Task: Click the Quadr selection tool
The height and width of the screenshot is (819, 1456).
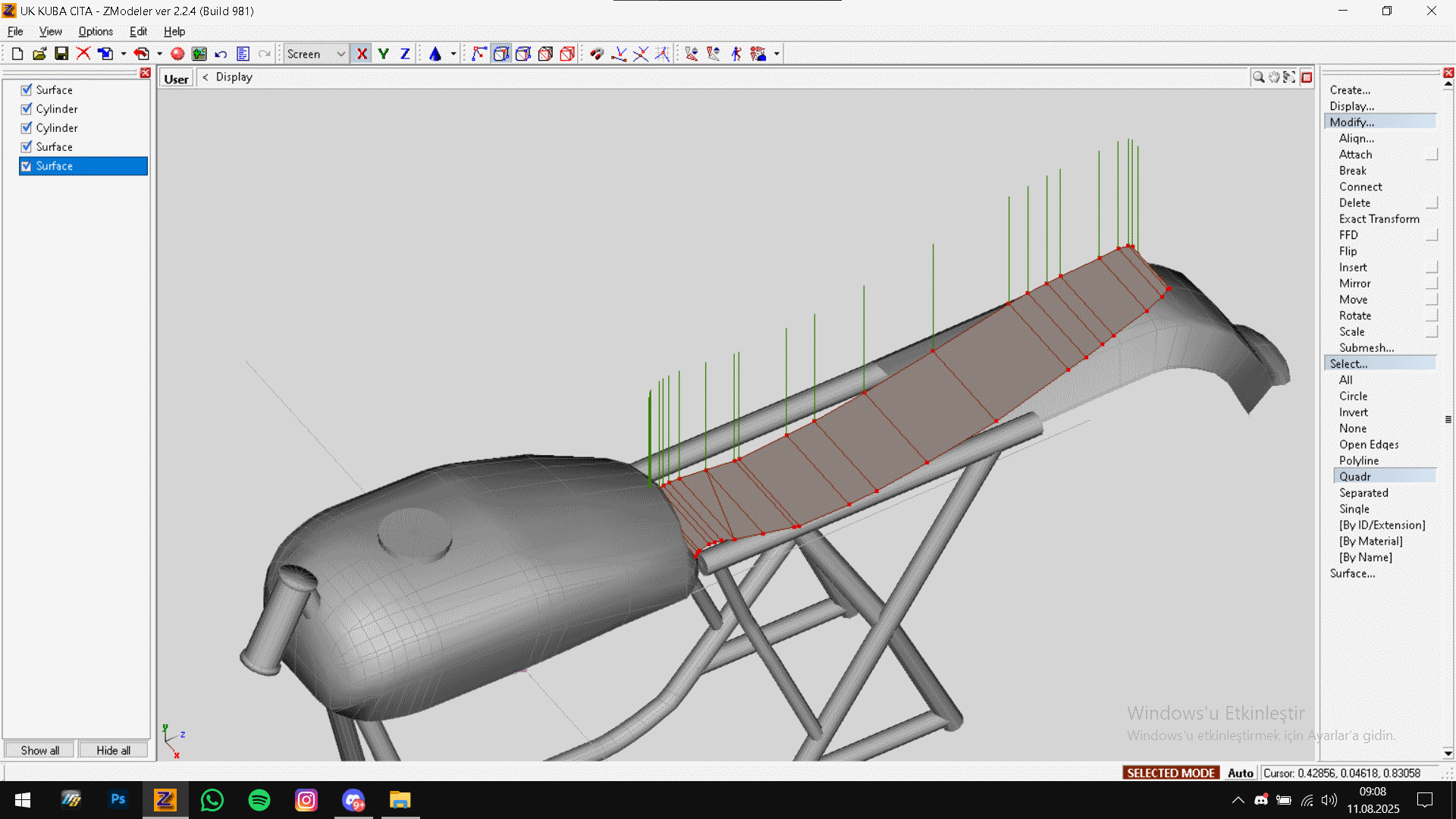Action: point(1354,476)
